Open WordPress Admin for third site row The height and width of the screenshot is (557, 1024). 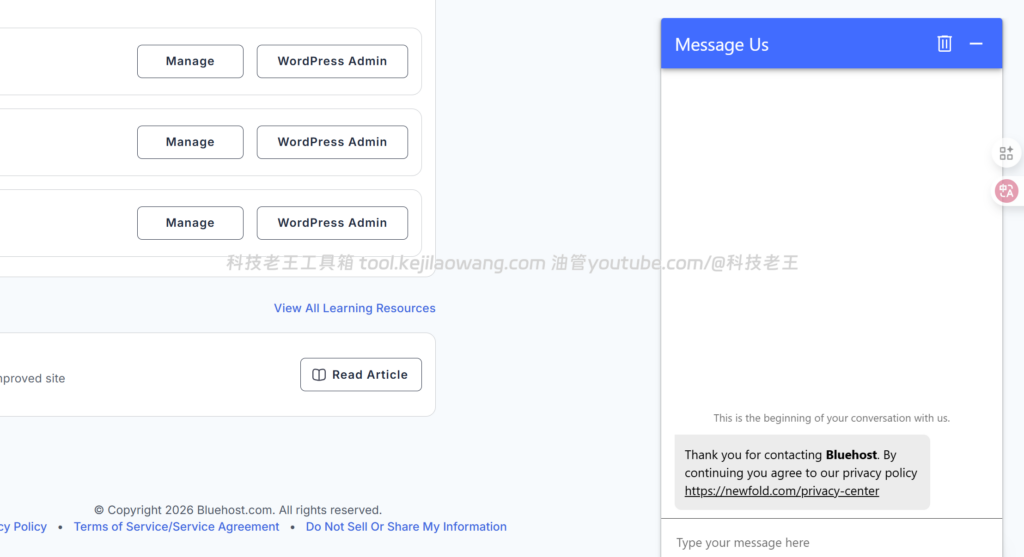tap(332, 223)
